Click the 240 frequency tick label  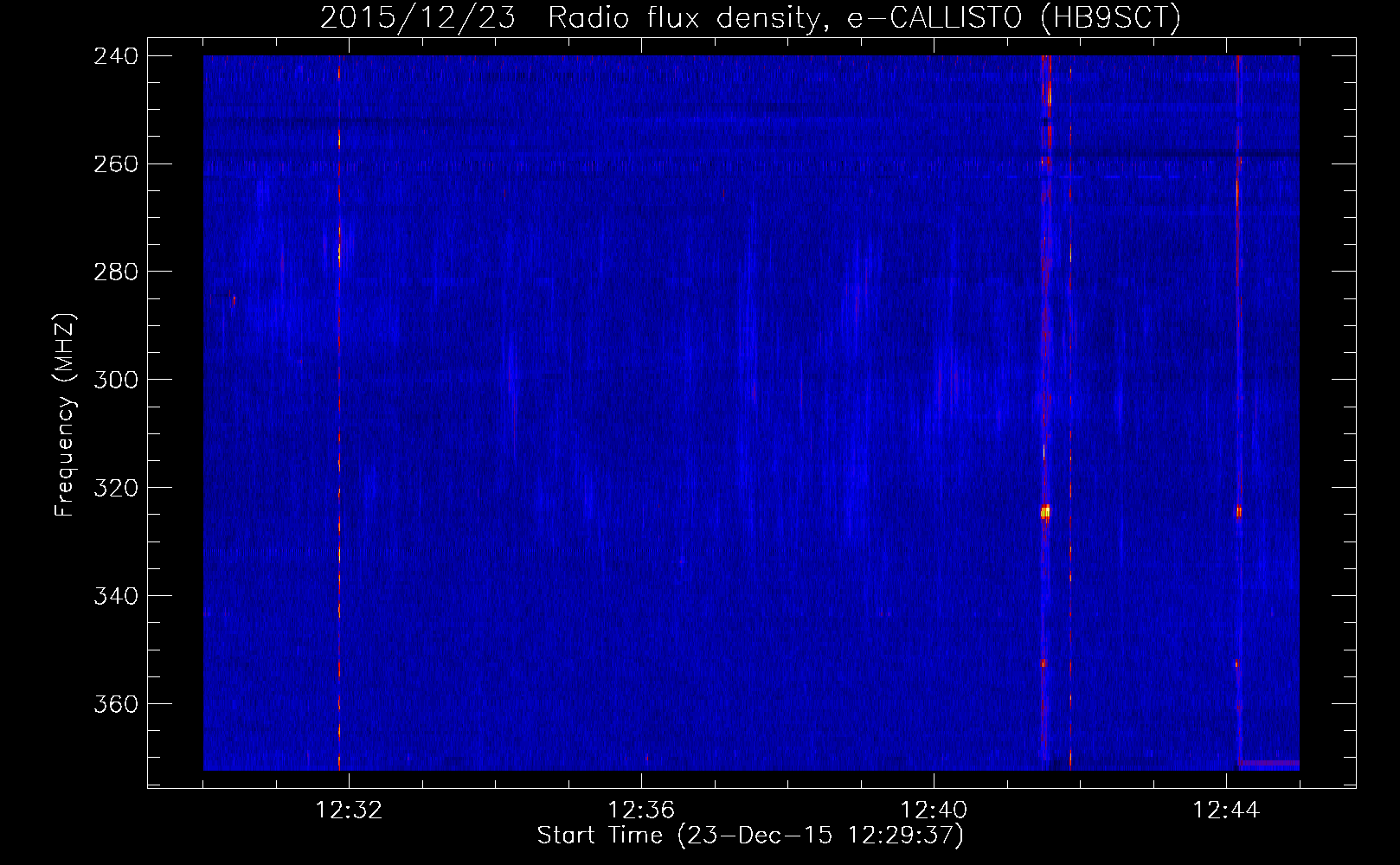(x=116, y=56)
